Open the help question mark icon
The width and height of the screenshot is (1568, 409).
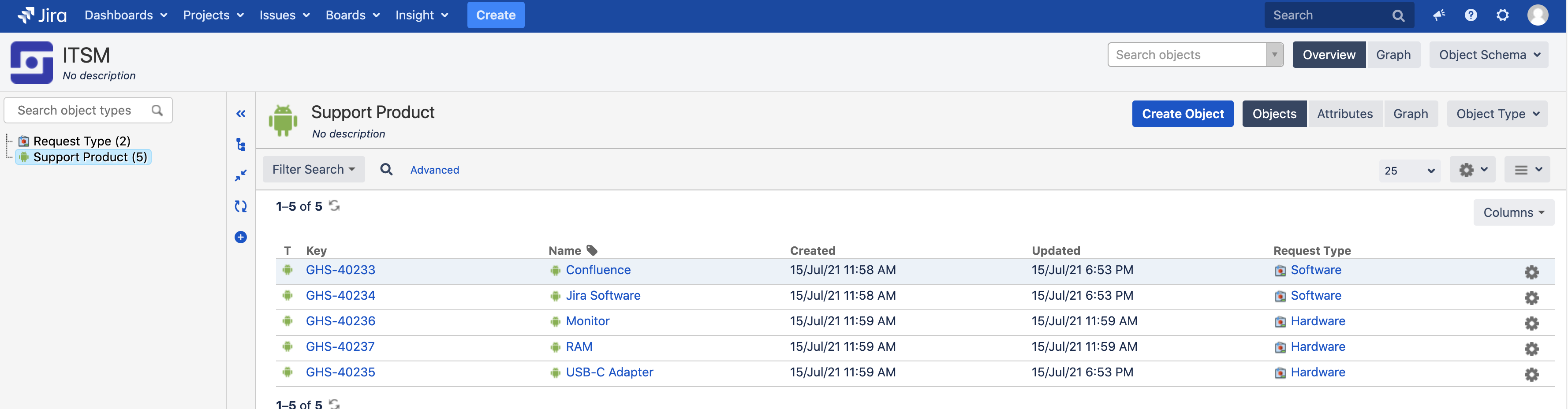click(x=1471, y=15)
